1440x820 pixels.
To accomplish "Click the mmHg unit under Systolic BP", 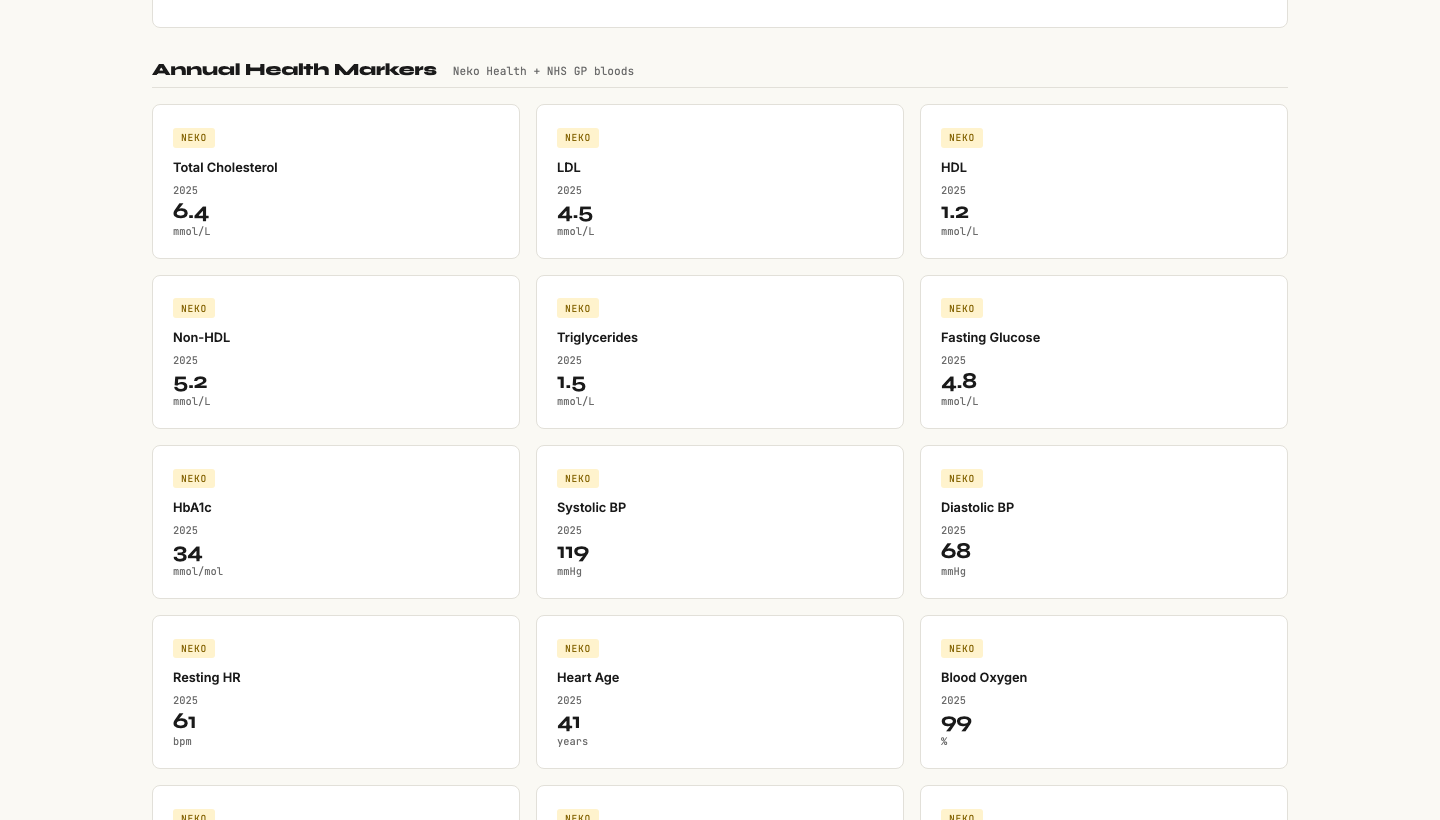I will pyautogui.click(x=570, y=572).
